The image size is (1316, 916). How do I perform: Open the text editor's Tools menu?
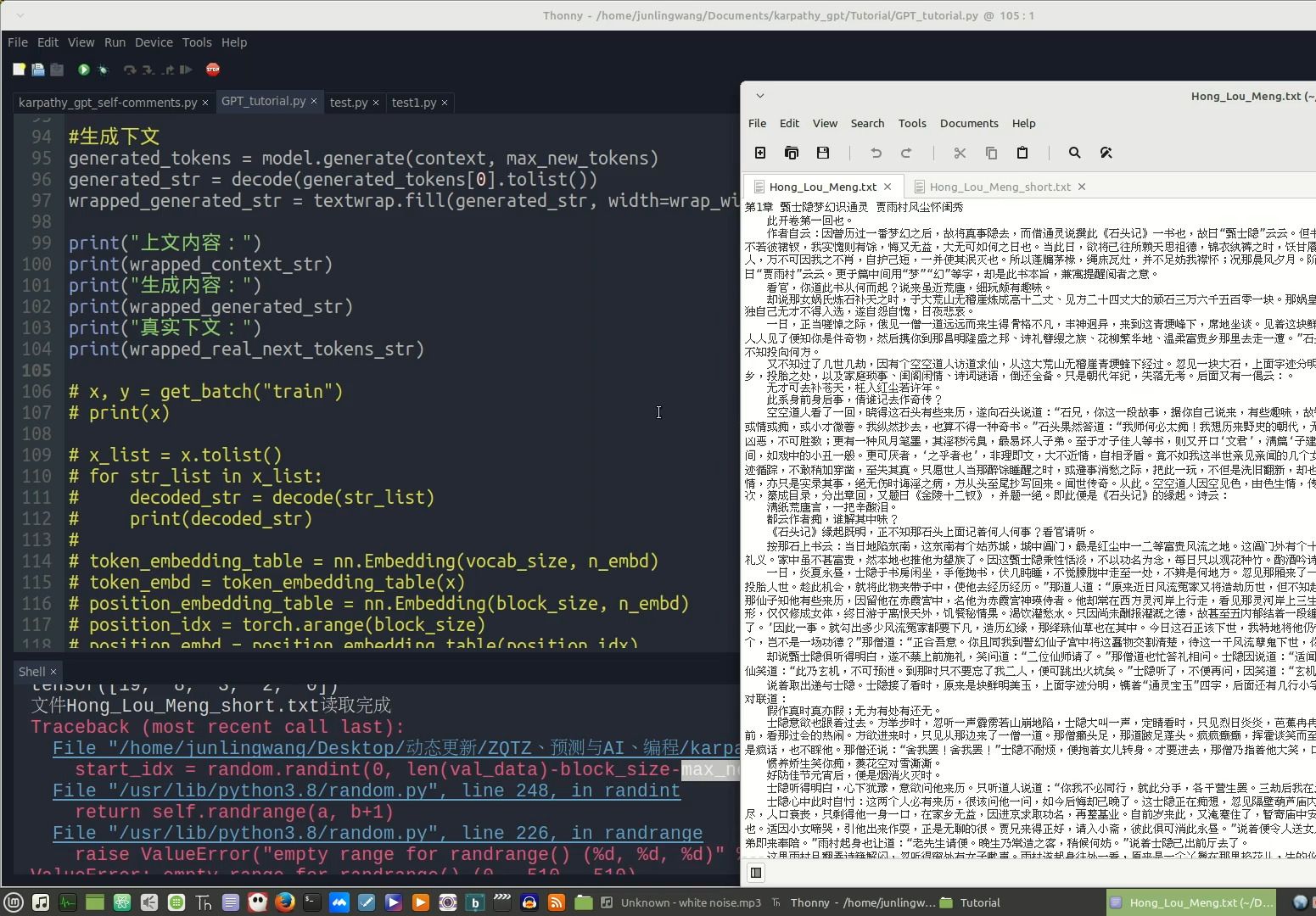click(912, 123)
